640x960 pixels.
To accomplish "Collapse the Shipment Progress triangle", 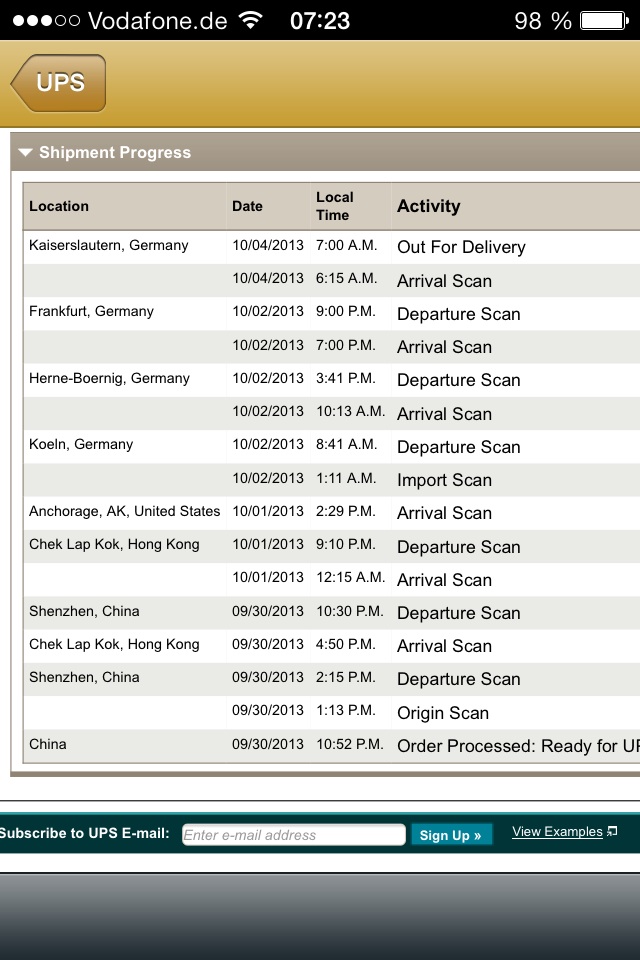I will [26, 153].
